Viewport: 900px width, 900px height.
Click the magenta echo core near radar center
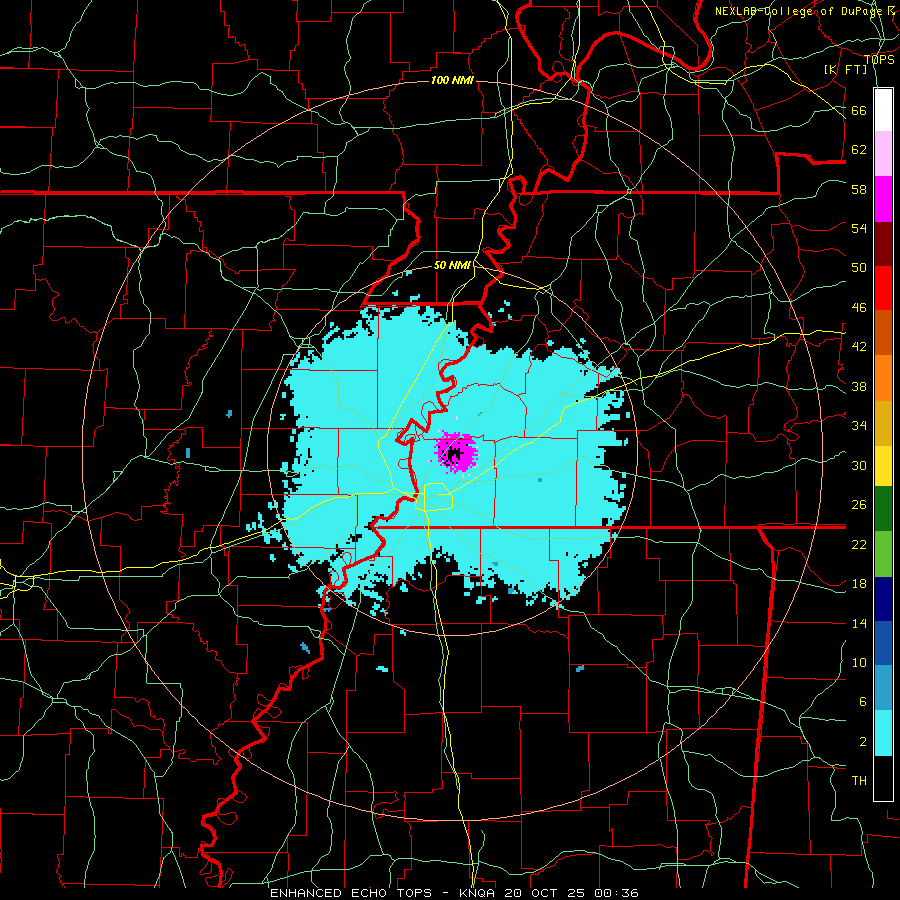coord(456,452)
